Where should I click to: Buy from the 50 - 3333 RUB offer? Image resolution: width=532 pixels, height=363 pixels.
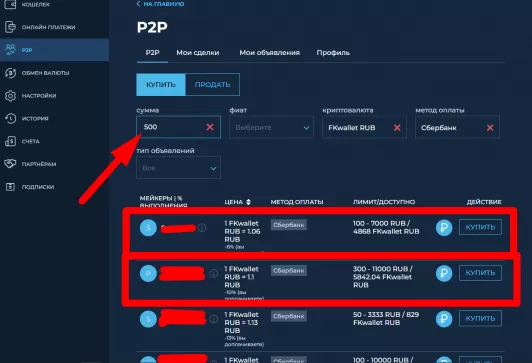tap(480, 318)
